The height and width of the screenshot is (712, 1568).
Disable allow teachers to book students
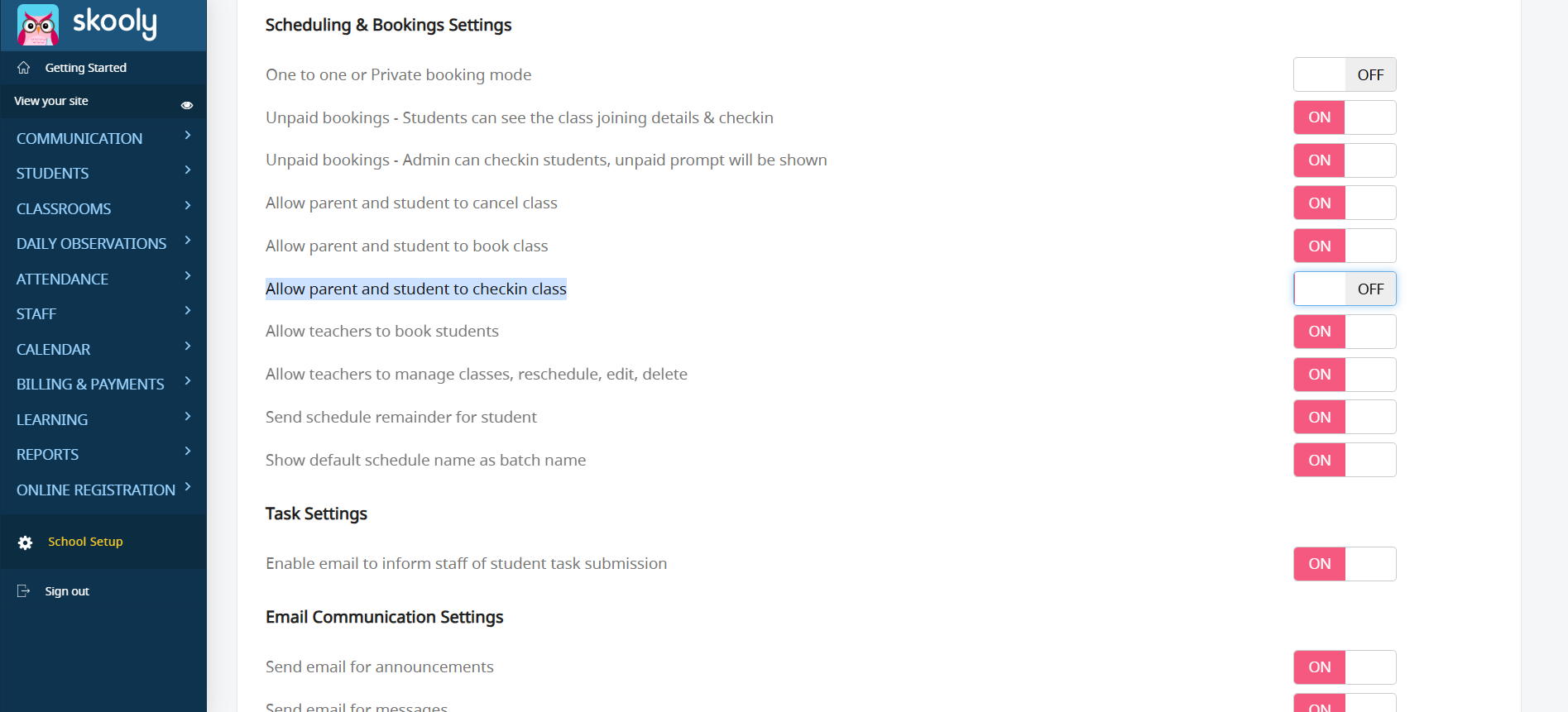(1345, 332)
